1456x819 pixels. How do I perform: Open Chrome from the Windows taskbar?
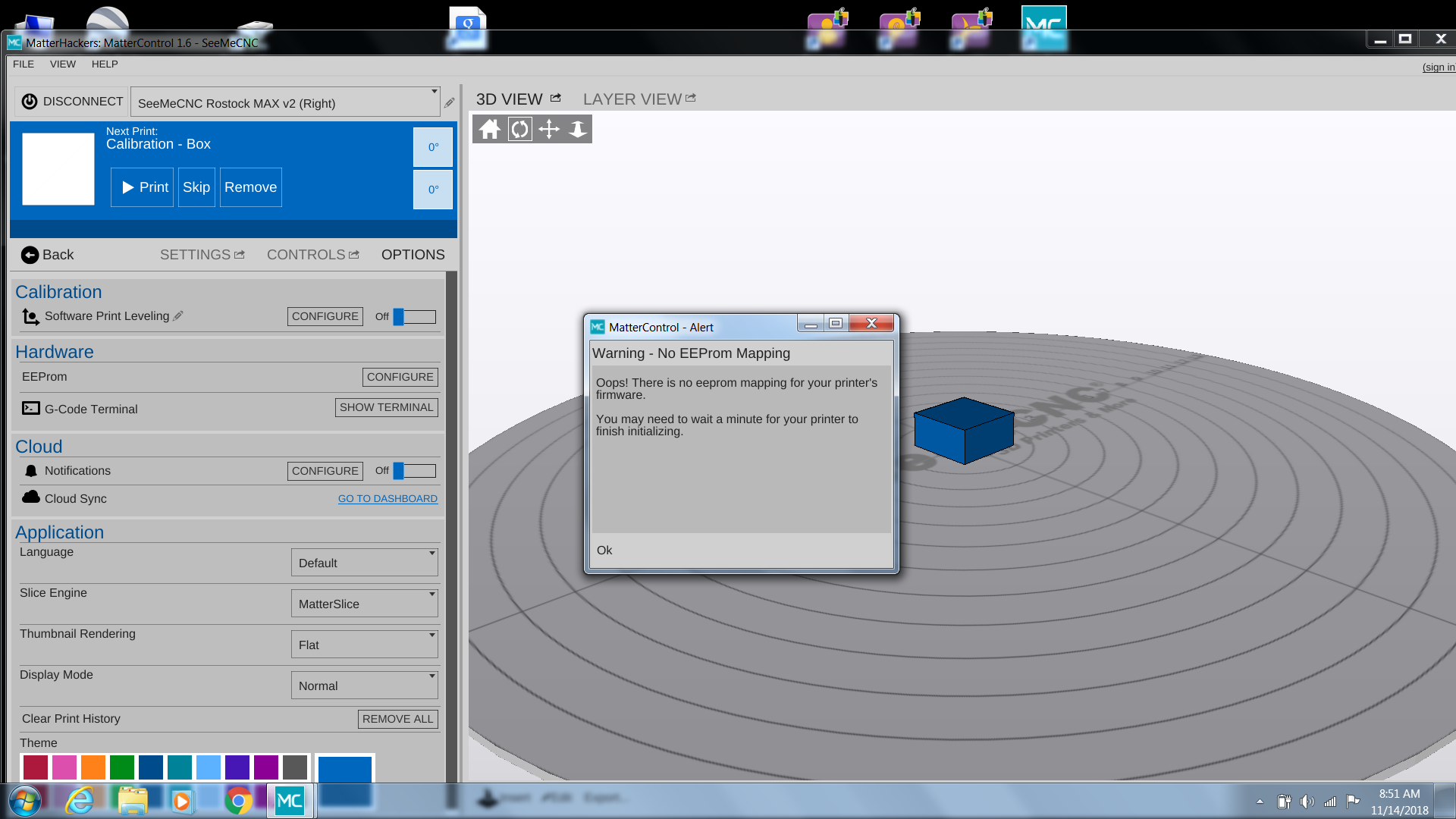(x=238, y=801)
